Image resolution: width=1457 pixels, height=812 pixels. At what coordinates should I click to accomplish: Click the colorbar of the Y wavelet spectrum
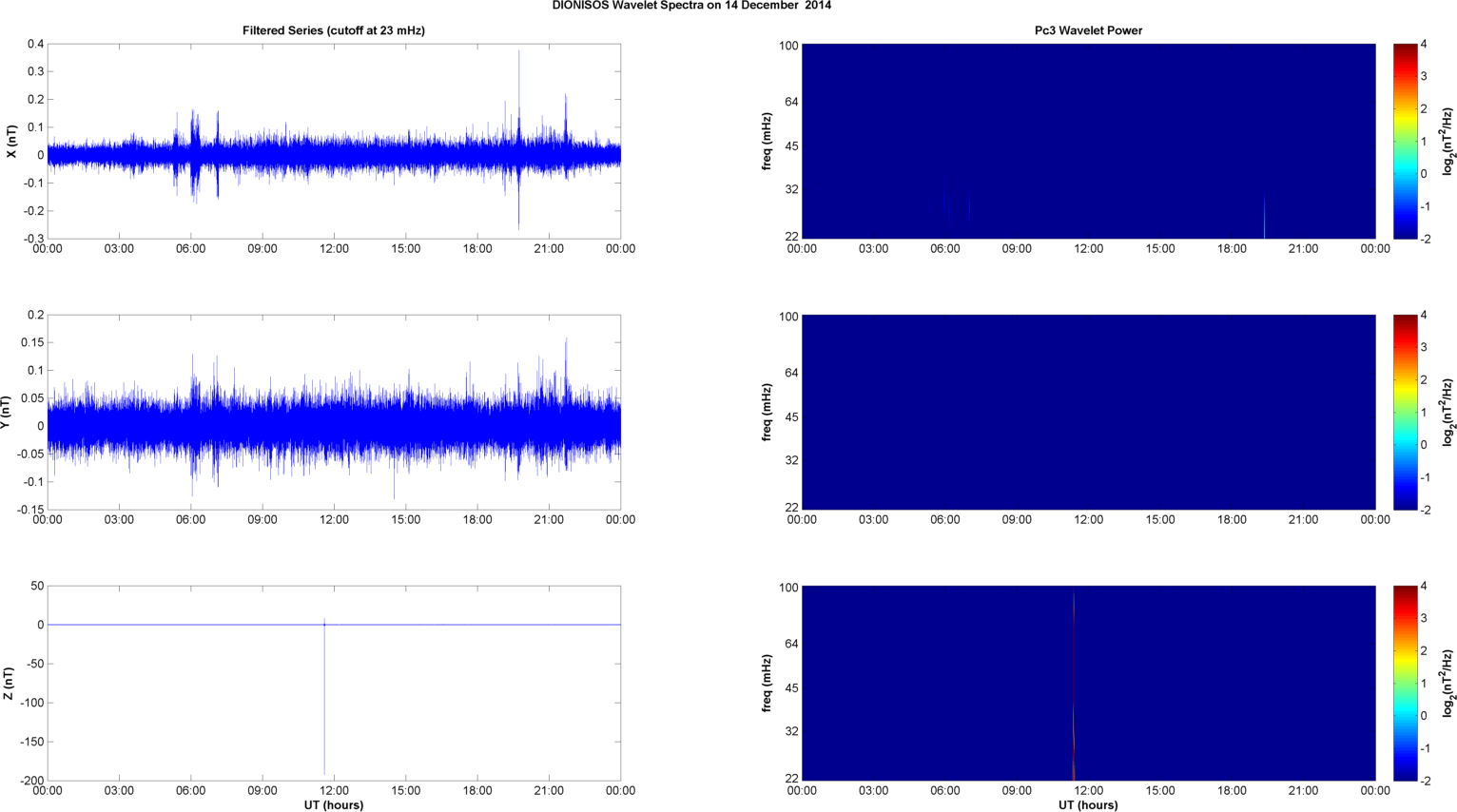tap(1405, 412)
